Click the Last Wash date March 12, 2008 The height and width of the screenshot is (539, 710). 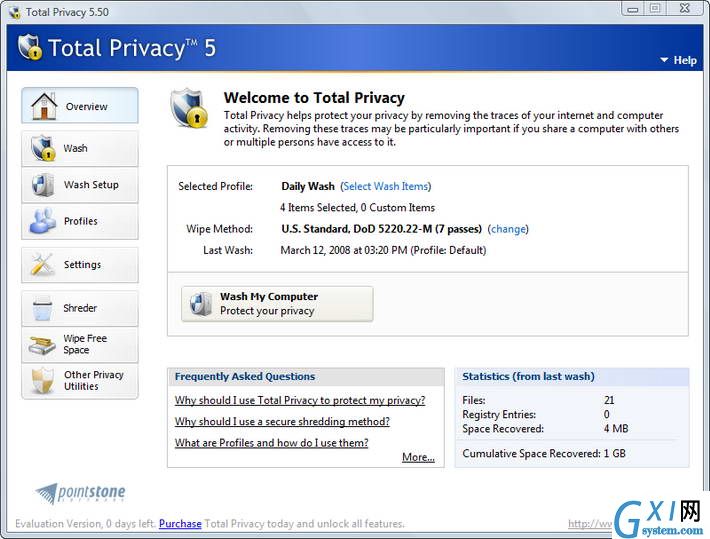coord(383,250)
